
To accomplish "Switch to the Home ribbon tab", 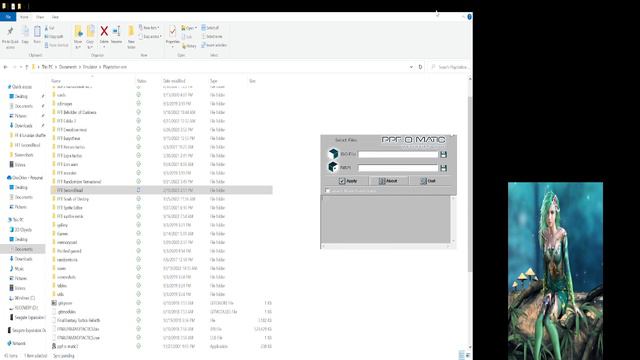I will [x=24, y=17].
